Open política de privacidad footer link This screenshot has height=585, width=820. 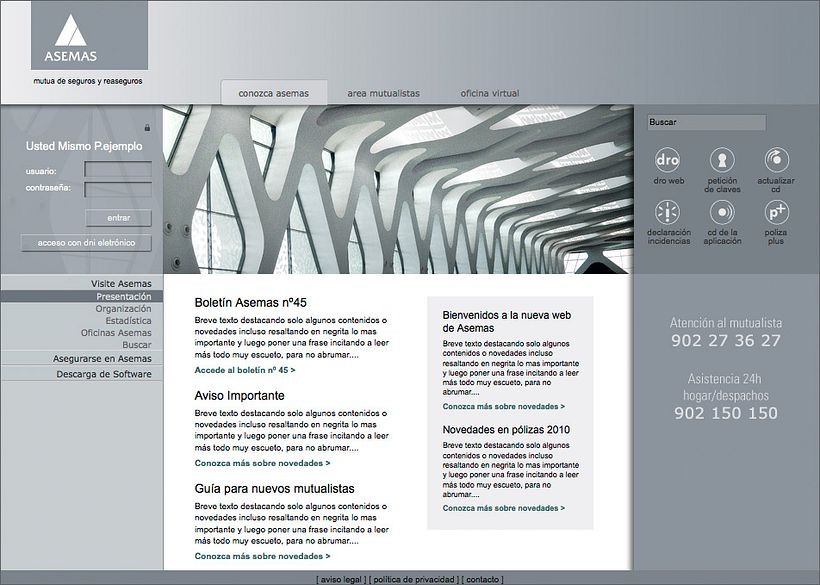(414, 579)
